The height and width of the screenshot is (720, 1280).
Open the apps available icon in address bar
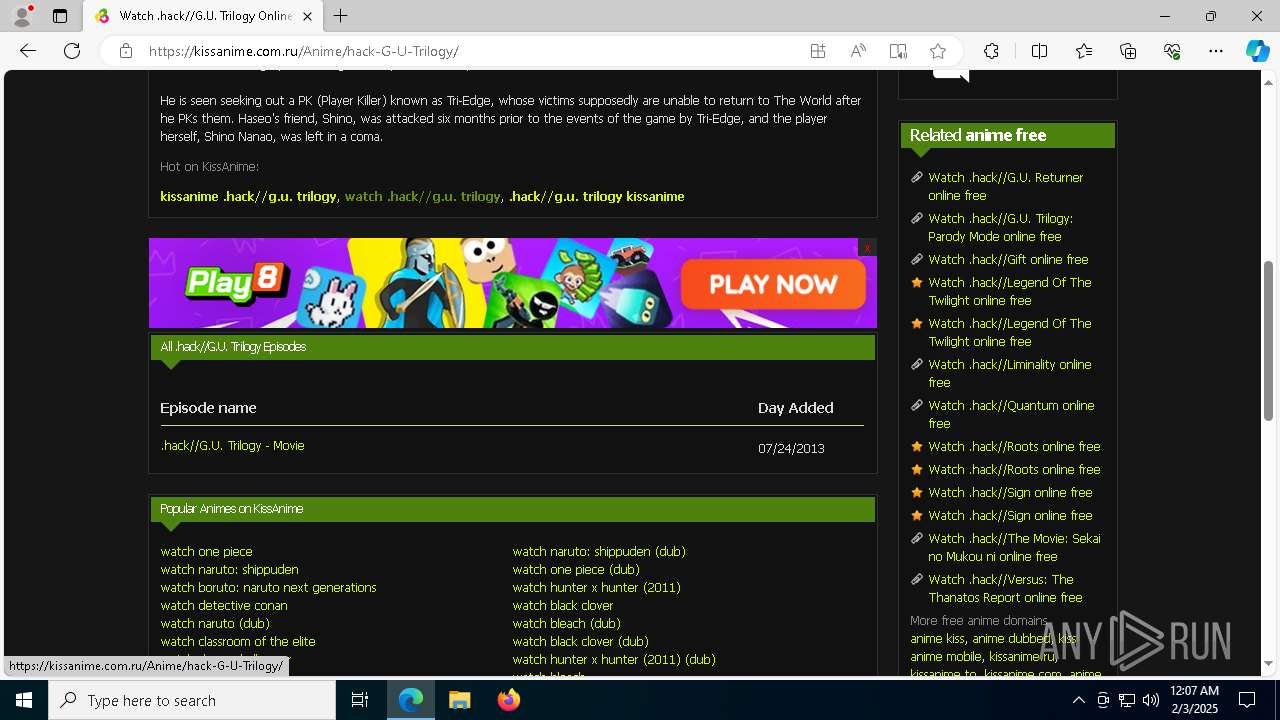(818, 51)
